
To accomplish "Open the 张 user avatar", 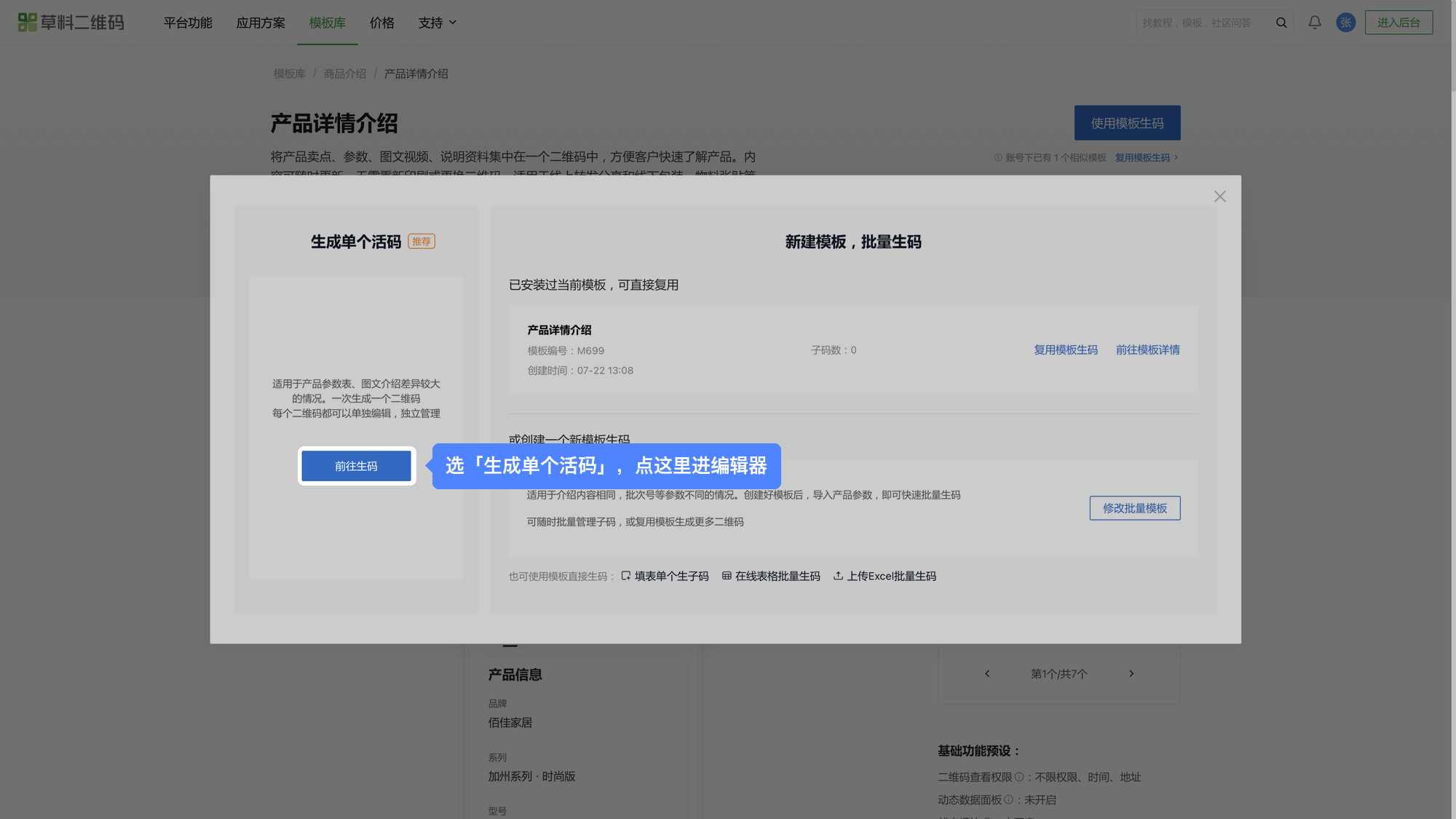I will [x=1345, y=23].
